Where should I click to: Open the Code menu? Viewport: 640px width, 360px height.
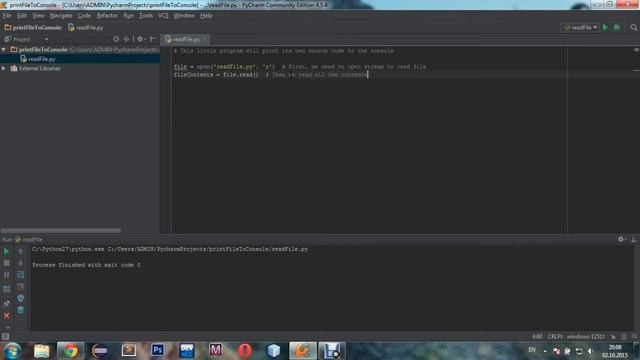point(84,16)
